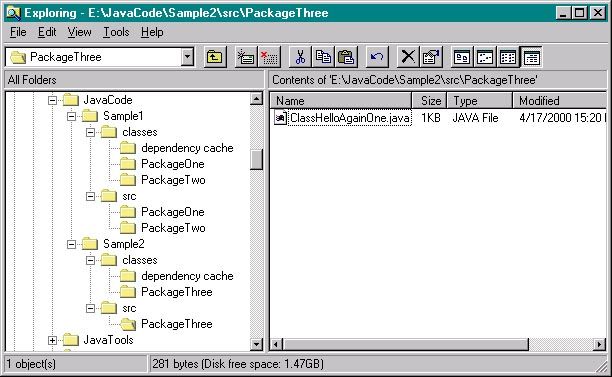
Task: Click the Paste clipboard icon
Action: click(346, 57)
